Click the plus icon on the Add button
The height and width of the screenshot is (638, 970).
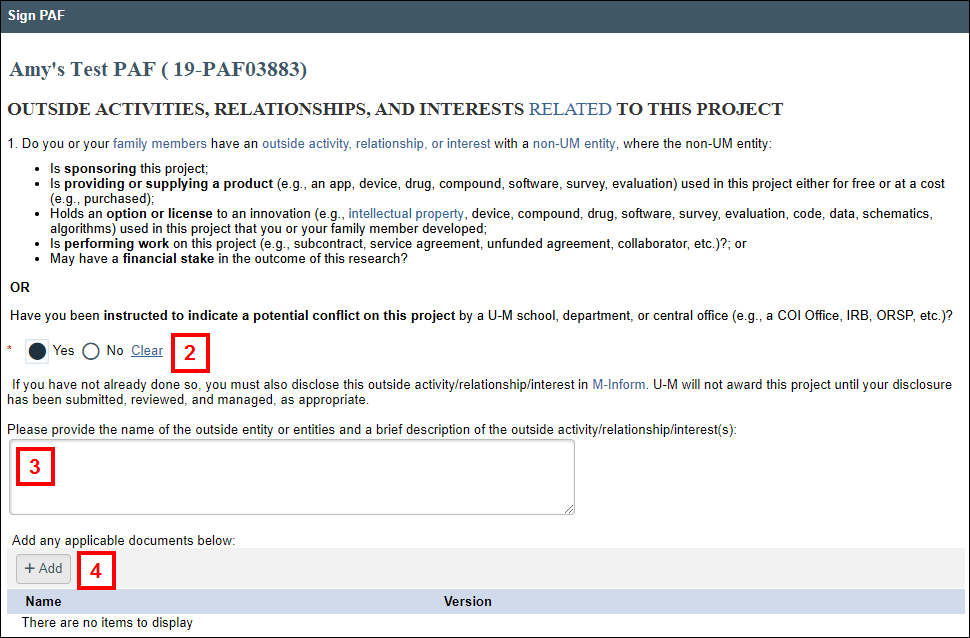pos(28,568)
